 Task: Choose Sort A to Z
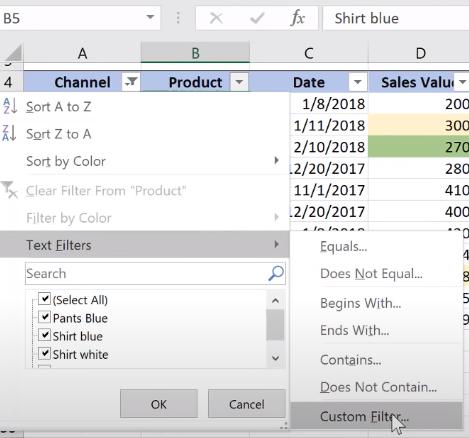(145, 107)
